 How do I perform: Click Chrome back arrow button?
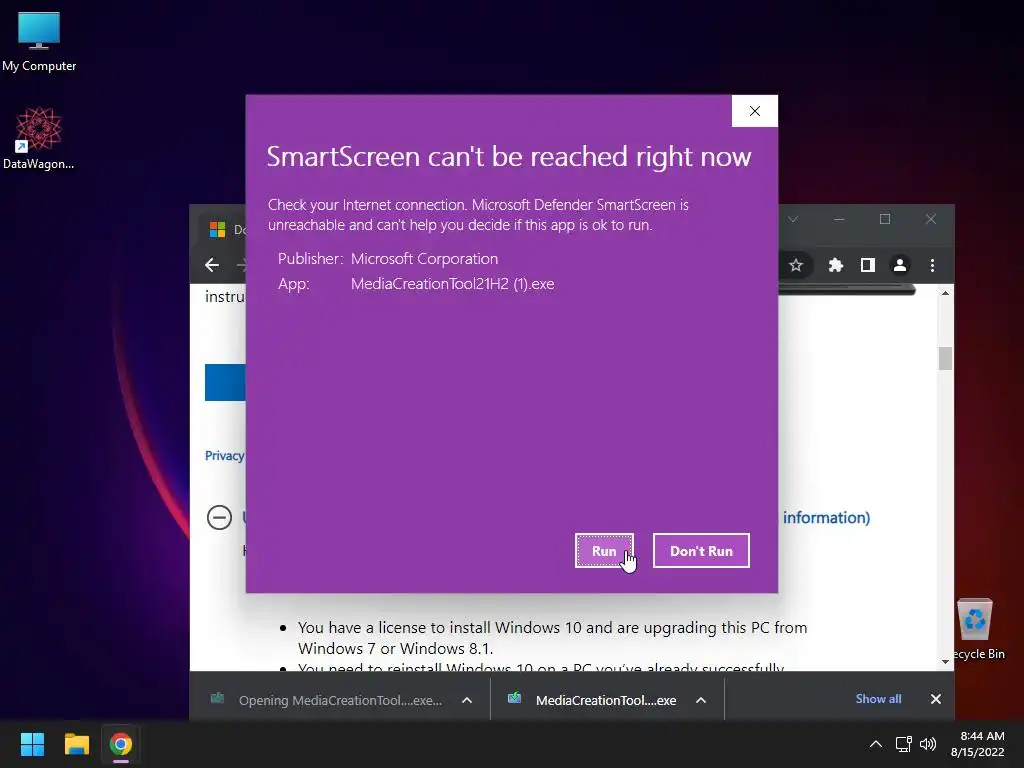[212, 265]
